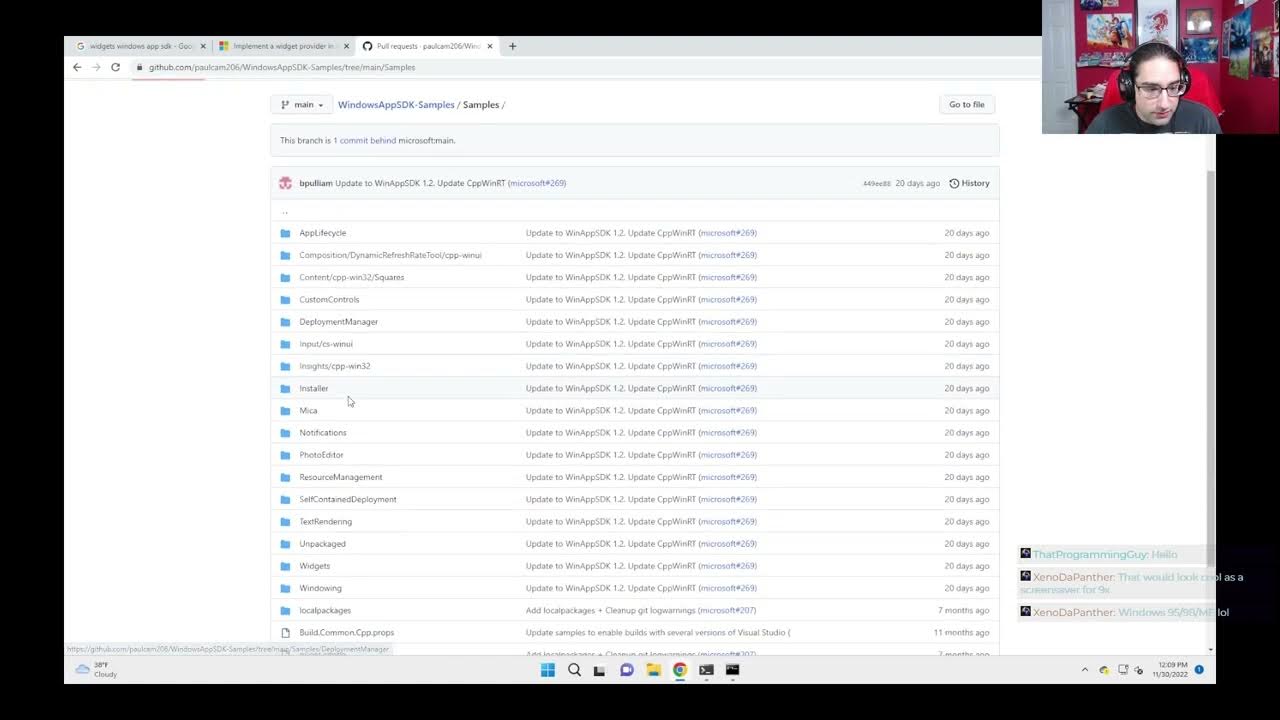Click the bpulliam avatar icon
The image size is (1280, 720).
(x=286, y=183)
